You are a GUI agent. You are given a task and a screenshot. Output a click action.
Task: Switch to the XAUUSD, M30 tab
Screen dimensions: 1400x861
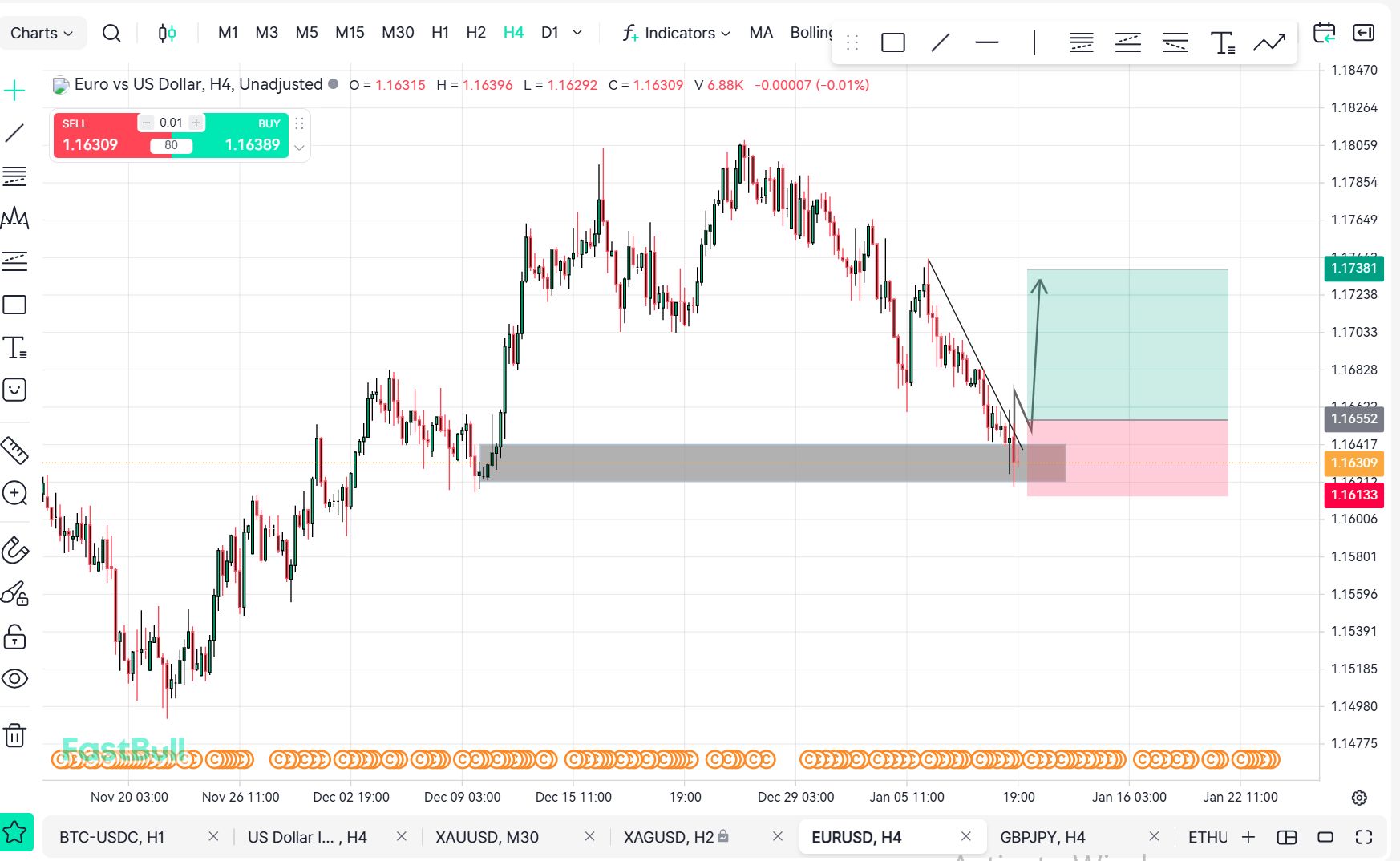pos(487,837)
